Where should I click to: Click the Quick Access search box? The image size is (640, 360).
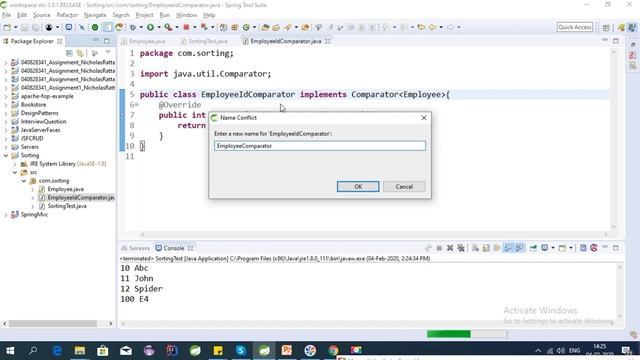[x=575, y=27]
